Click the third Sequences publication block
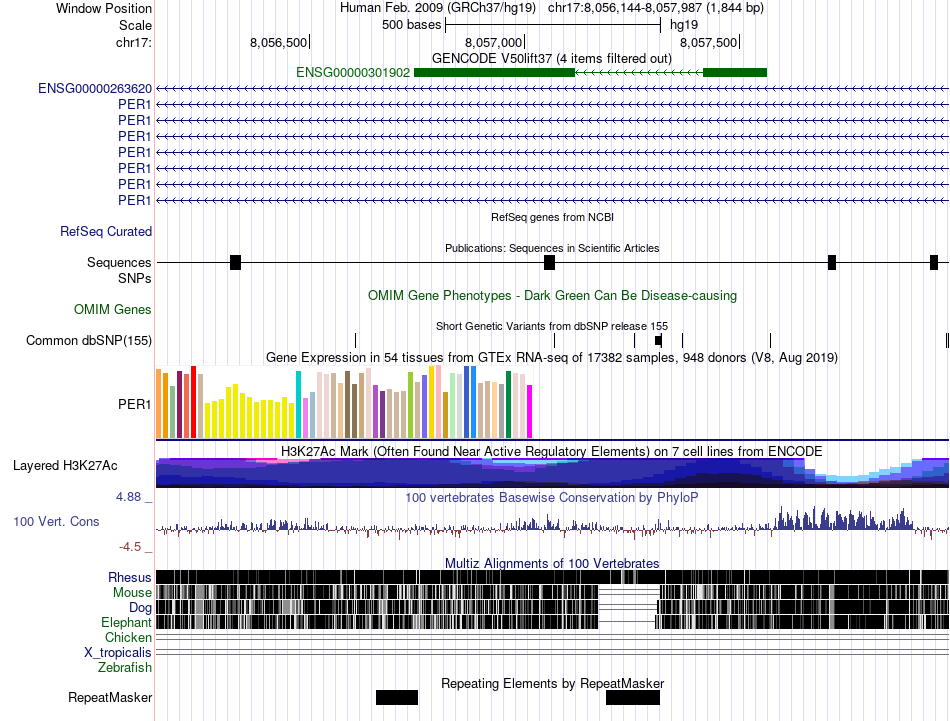This screenshot has width=950, height=721. pos(832,262)
